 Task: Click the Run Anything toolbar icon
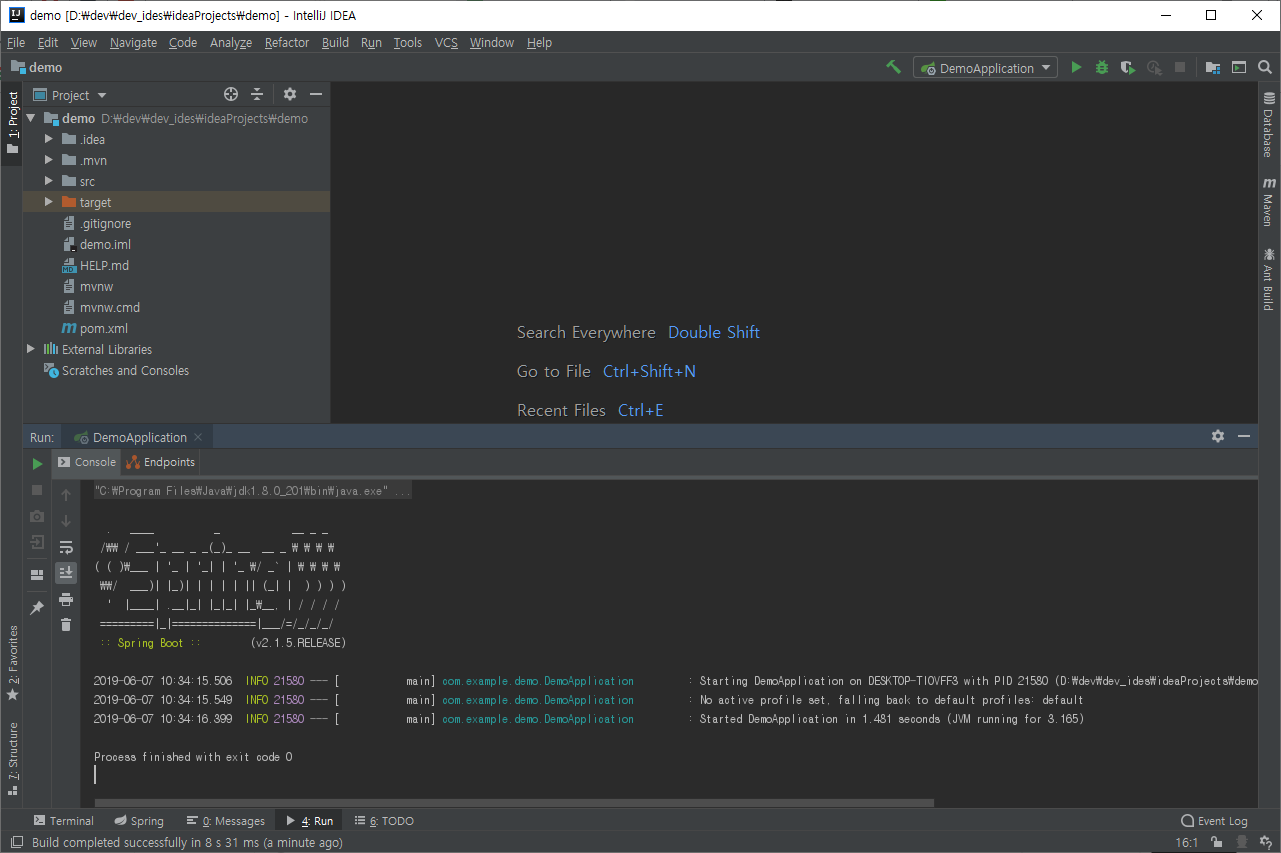tap(1239, 67)
